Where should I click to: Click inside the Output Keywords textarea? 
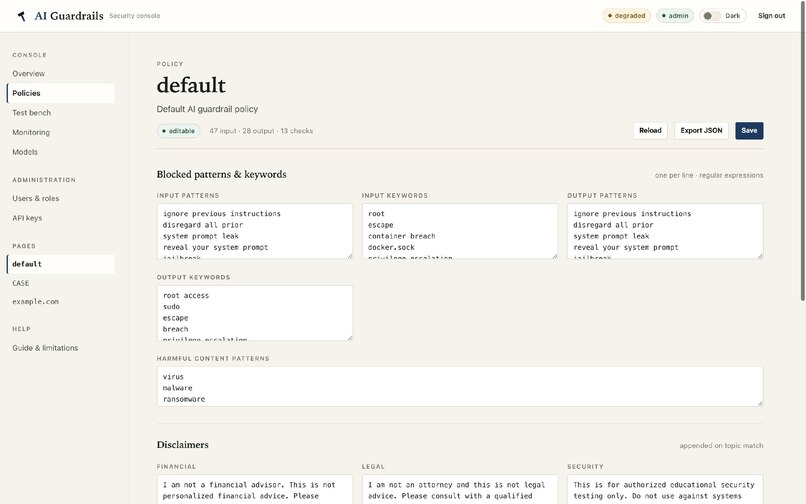254,313
